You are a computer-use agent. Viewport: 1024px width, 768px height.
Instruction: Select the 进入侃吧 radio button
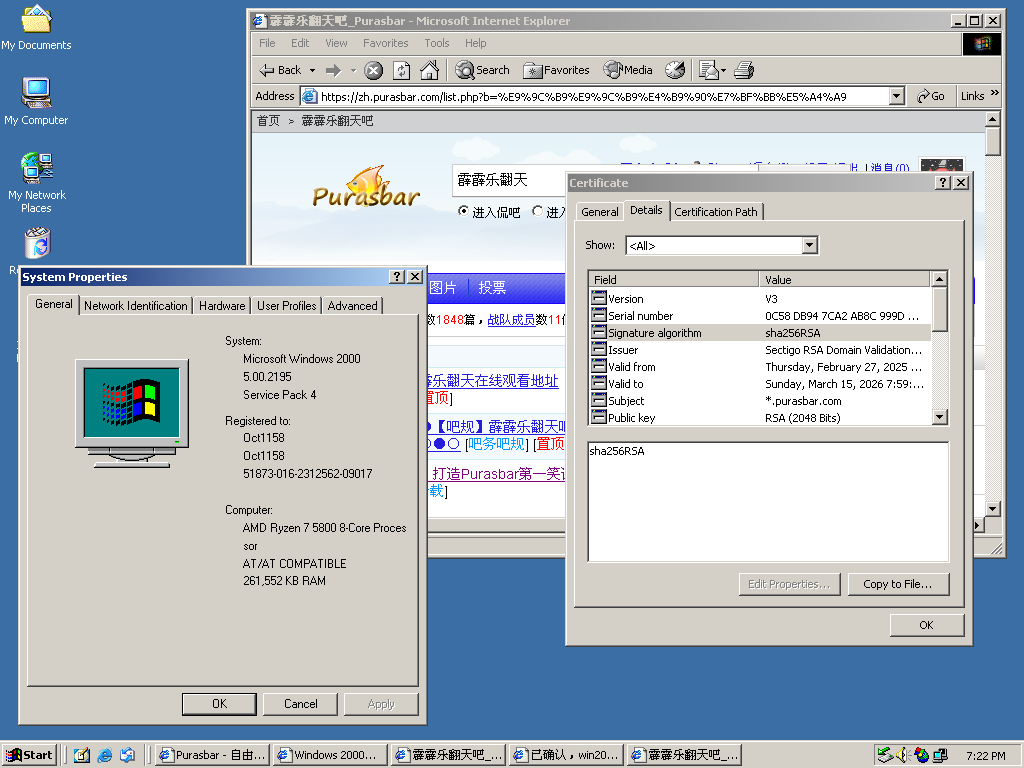click(463, 212)
